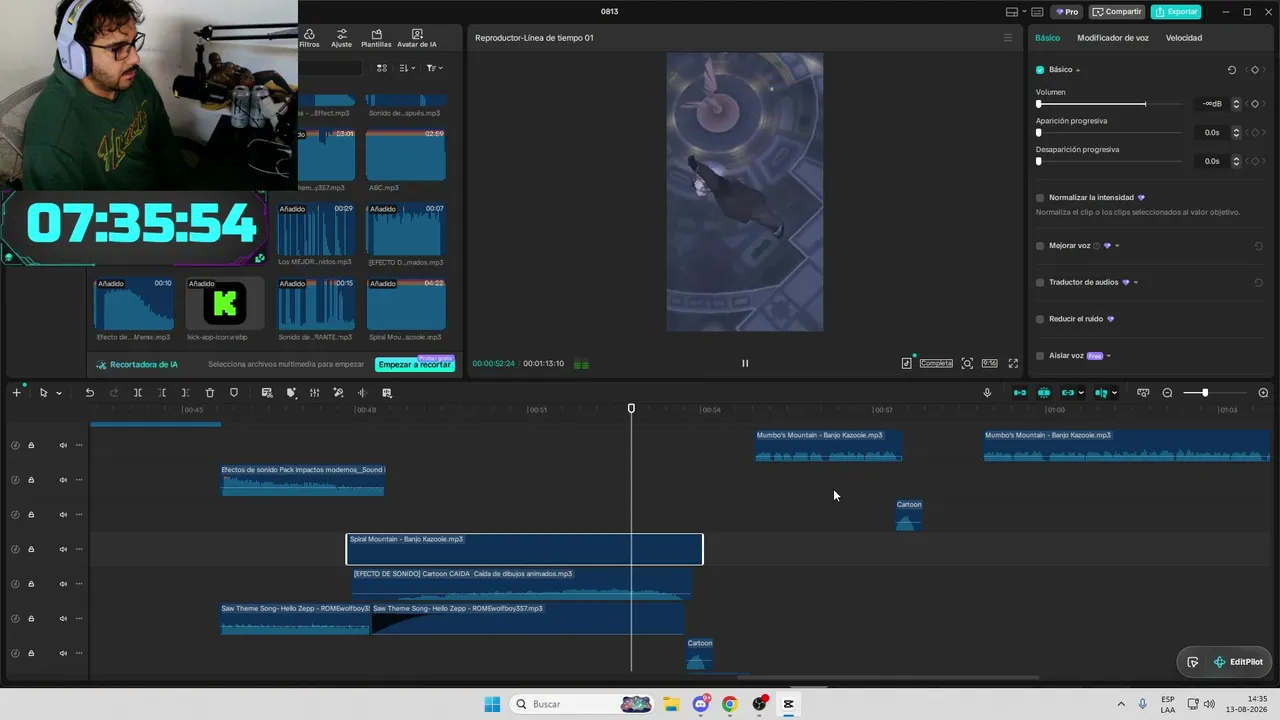The image size is (1280, 720).
Task: Enter fullscreen preview in the player
Action: click(x=1013, y=364)
